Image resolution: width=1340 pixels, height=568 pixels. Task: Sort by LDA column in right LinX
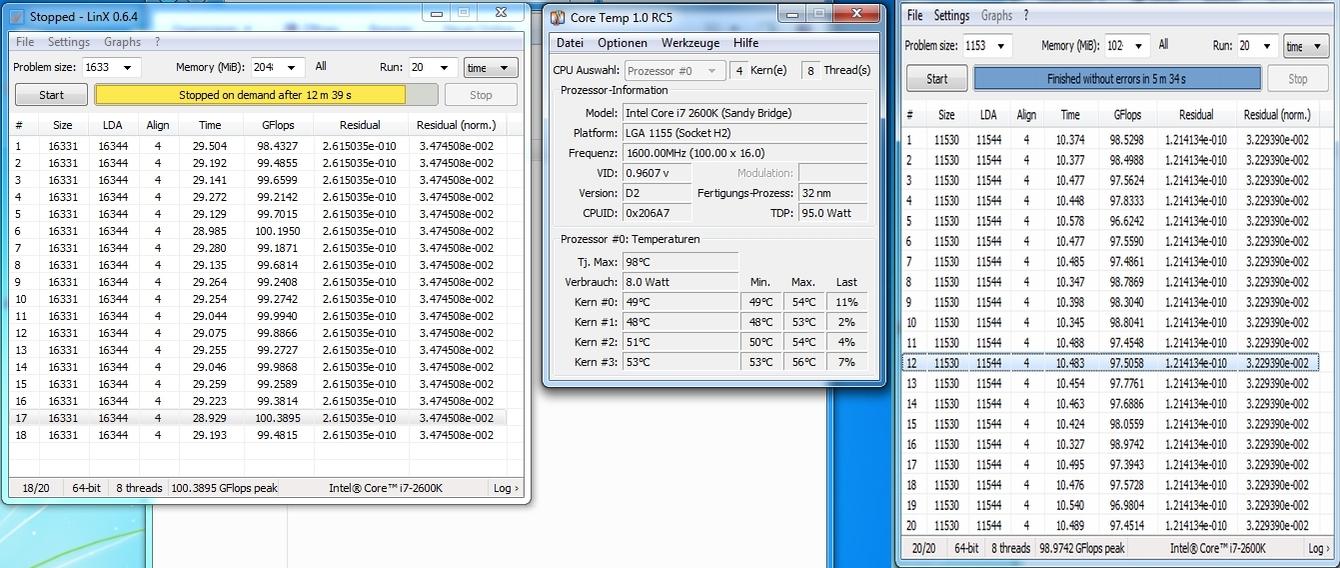point(988,115)
